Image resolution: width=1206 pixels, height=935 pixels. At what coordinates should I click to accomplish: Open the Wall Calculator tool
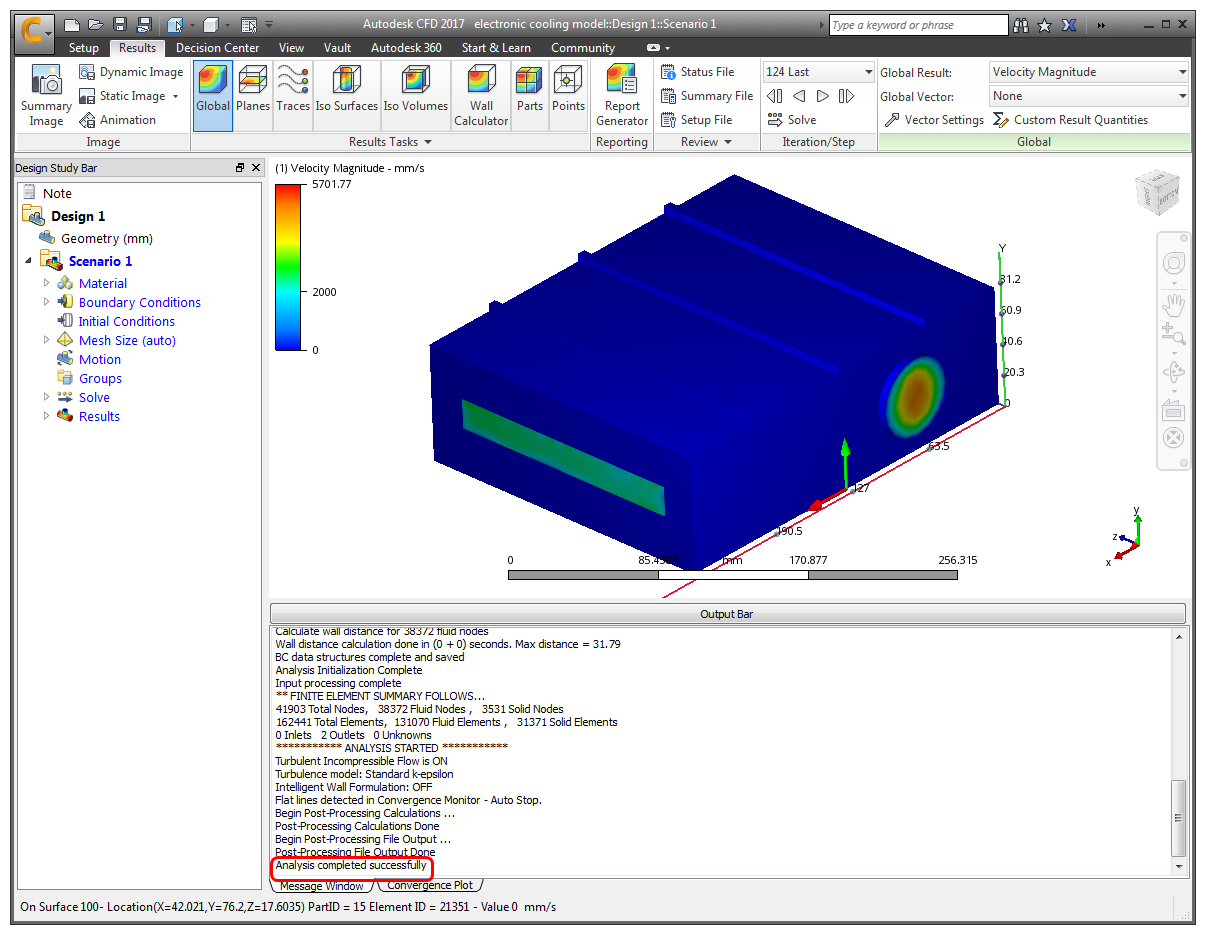click(481, 96)
